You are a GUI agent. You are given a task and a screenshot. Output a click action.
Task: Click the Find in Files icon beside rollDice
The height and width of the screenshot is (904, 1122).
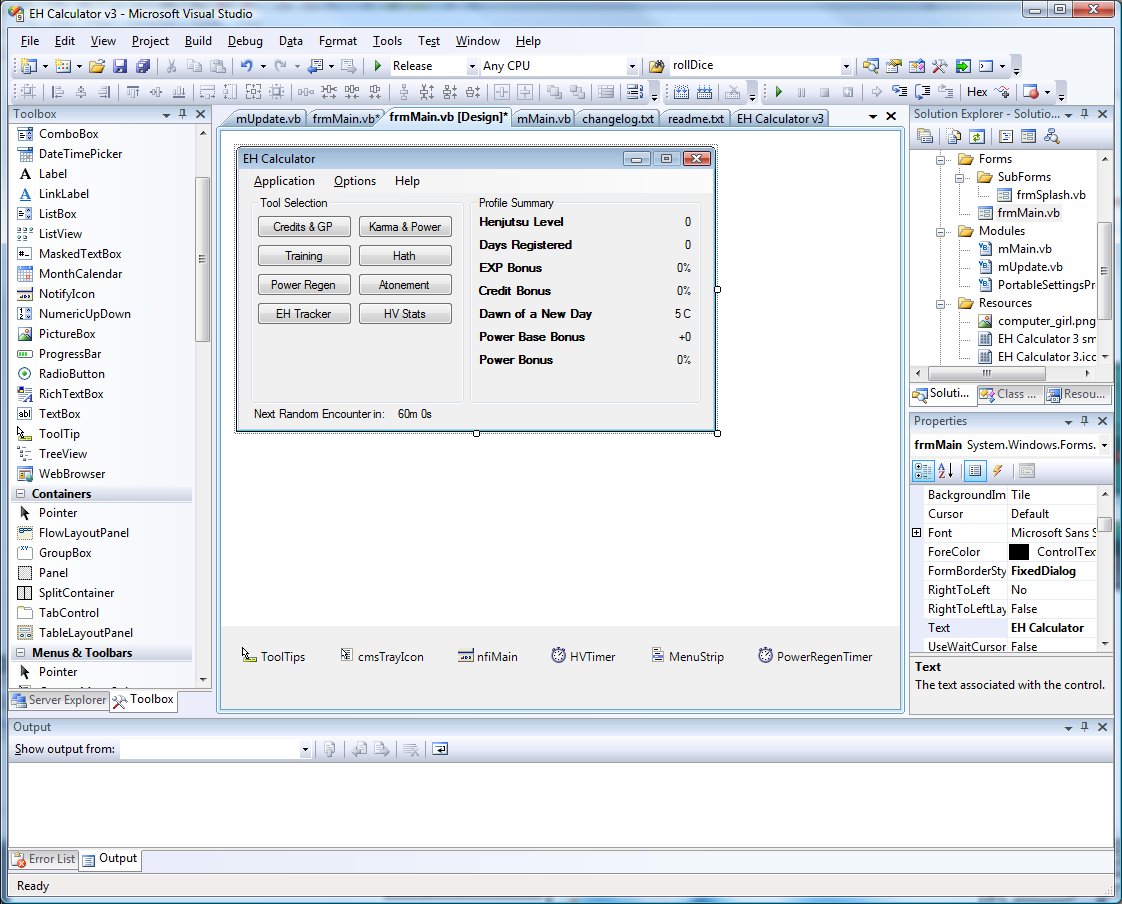[656, 66]
